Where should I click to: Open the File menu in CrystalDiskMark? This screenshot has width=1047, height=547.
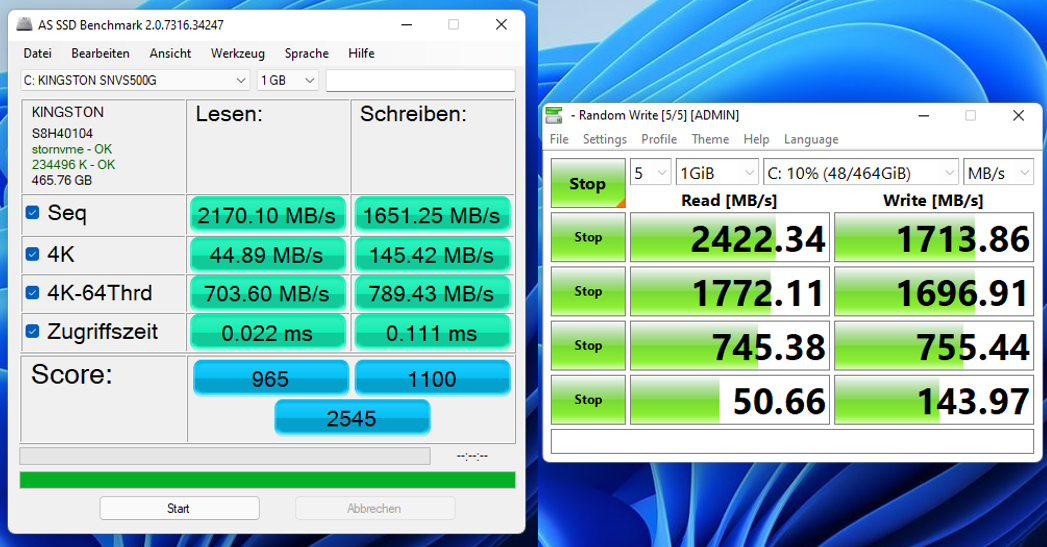[559, 139]
